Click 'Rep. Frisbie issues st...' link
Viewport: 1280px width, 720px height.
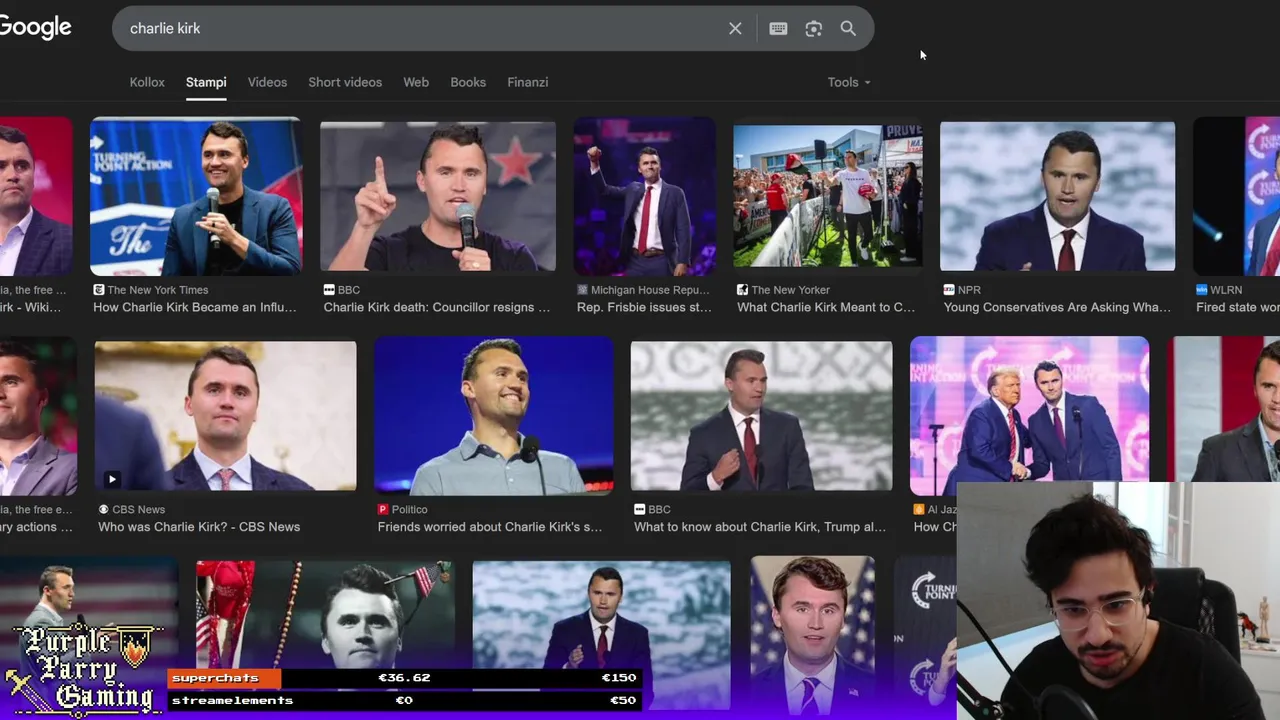pos(644,307)
